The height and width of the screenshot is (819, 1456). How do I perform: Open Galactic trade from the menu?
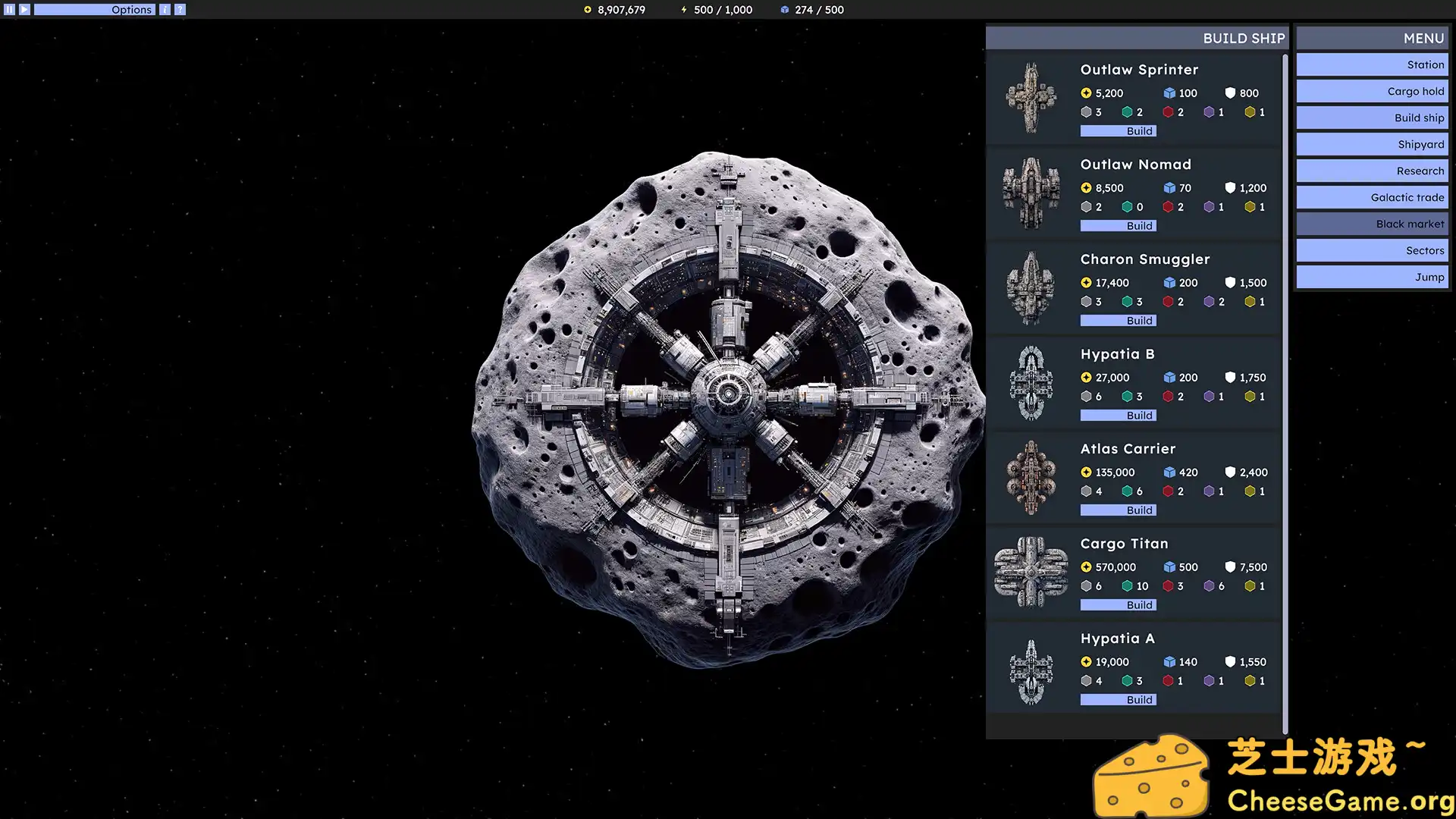[1372, 198]
